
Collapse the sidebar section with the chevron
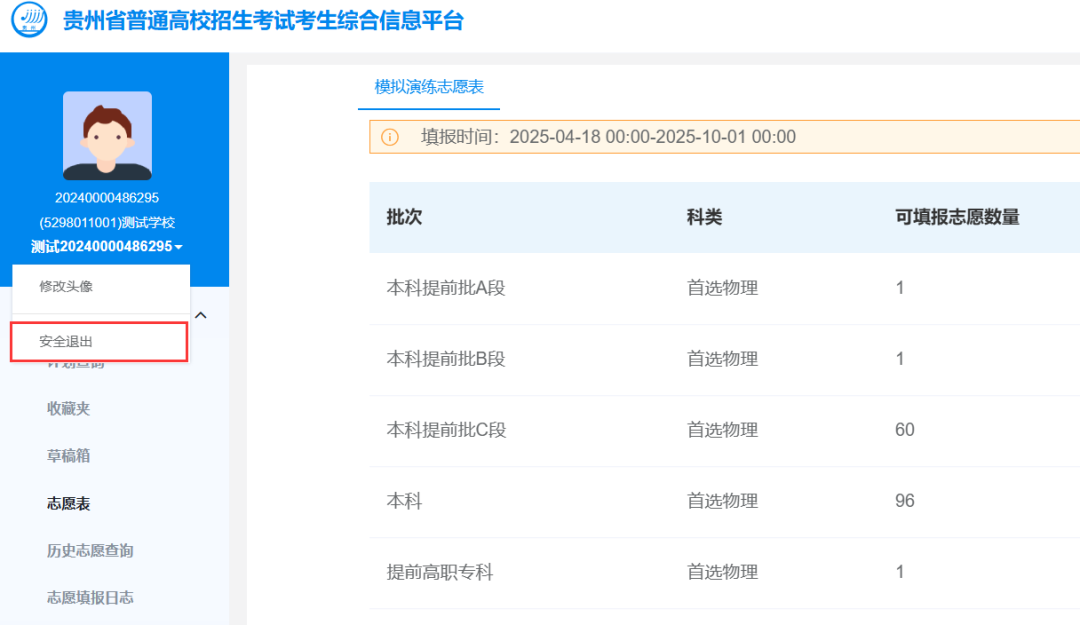pos(201,313)
